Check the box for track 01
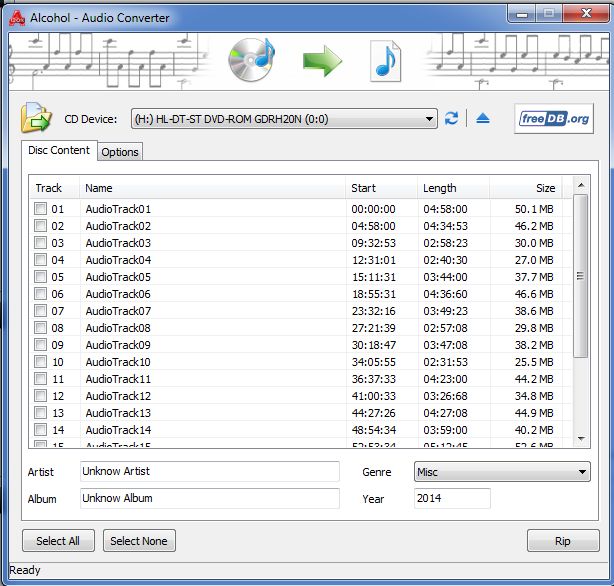The image size is (614, 586). [x=40, y=208]
